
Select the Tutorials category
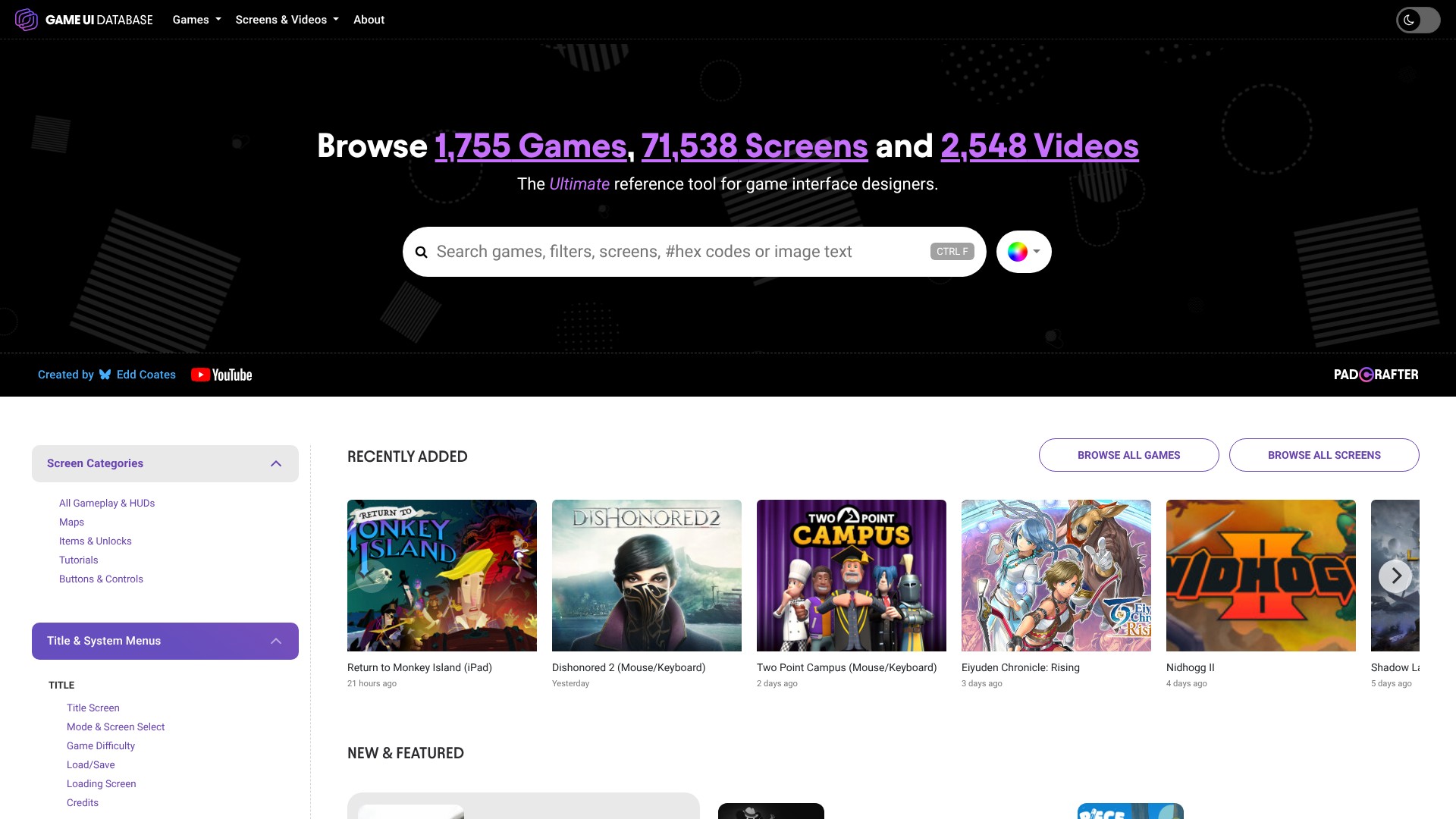(x=79, y=560)
